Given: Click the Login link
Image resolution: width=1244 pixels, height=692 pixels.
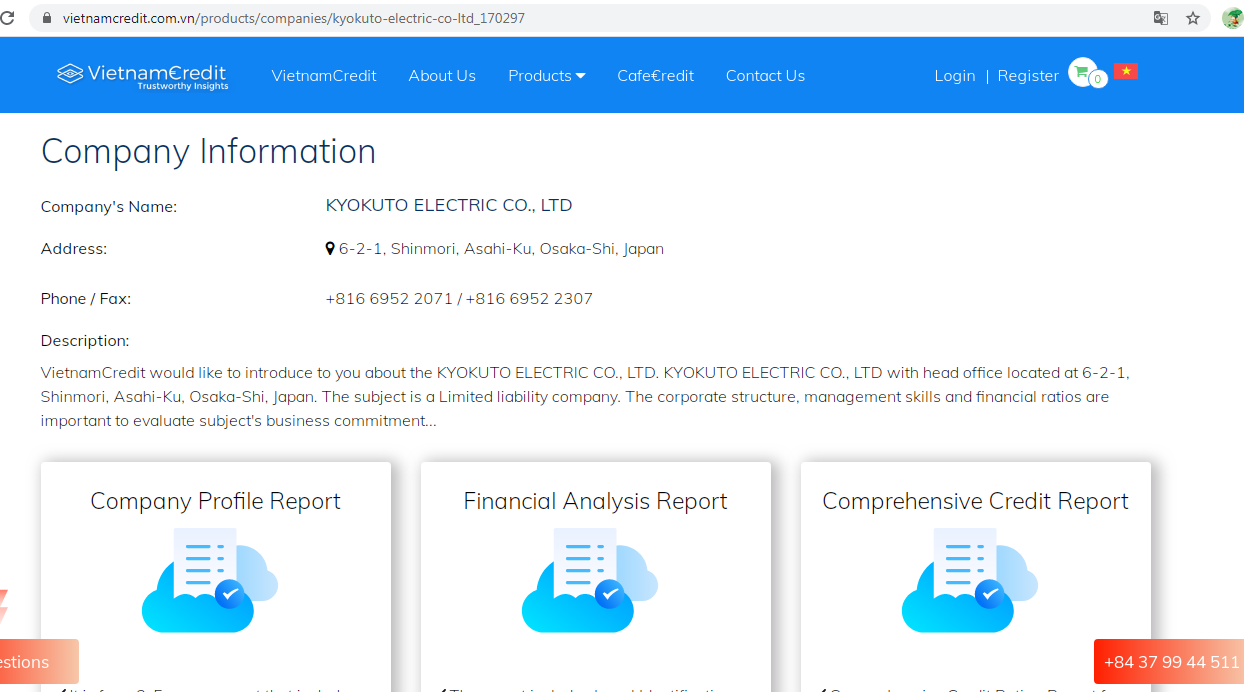Looking at the screenshot, I should [x=955, y=76].
